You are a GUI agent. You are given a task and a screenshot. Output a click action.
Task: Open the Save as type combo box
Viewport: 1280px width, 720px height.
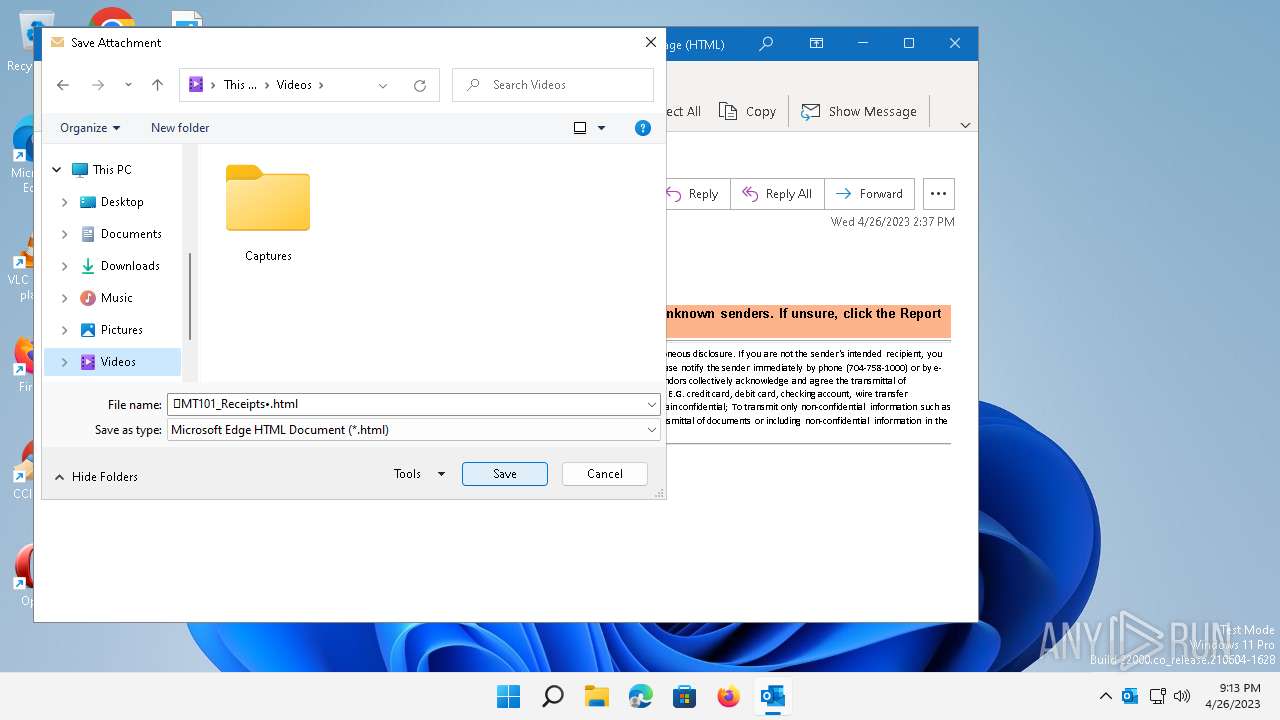[413, 430]
